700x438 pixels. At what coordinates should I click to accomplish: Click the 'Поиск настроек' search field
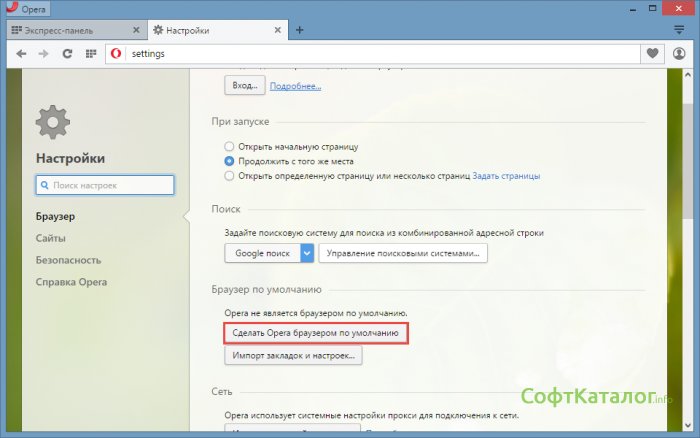click(x=105, y=185)
